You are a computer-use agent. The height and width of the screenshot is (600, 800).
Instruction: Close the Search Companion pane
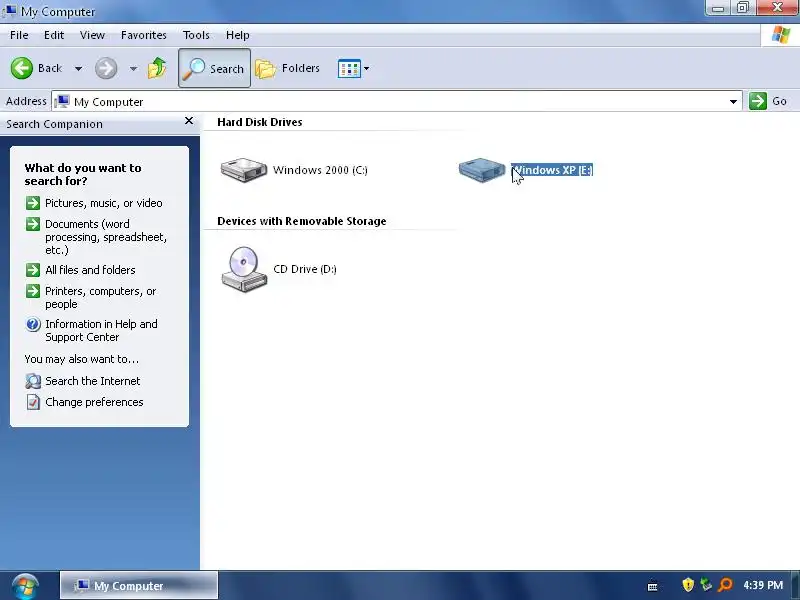pyautogui.click(x=189, y=121)
